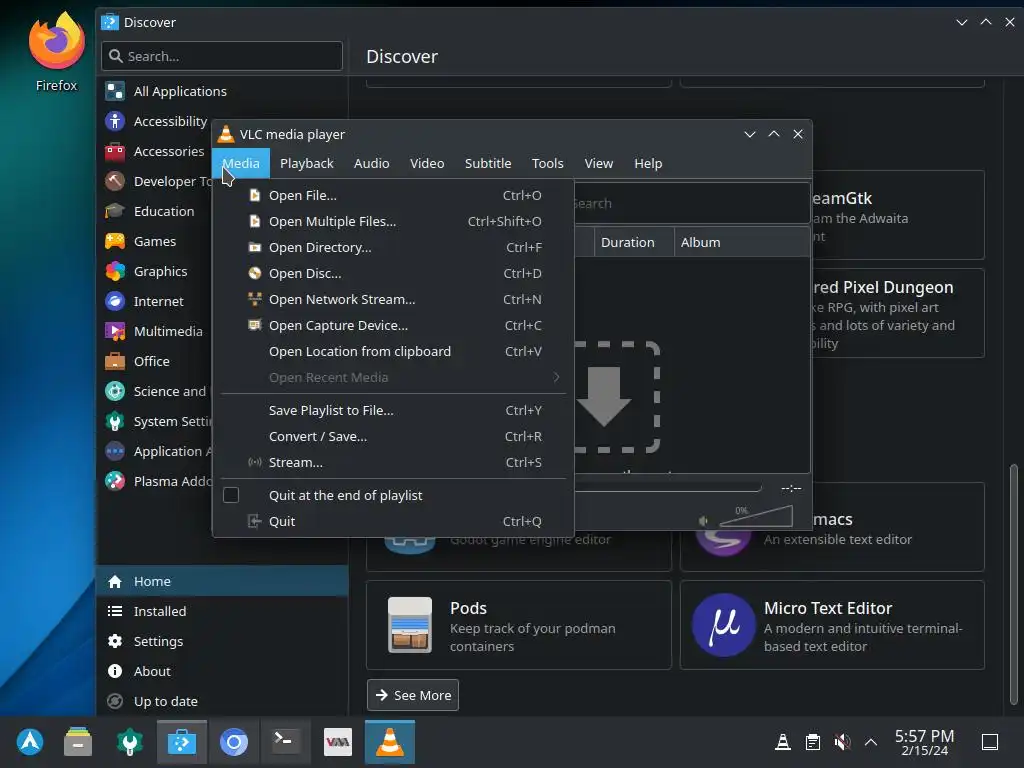Choose Quit from the Media menu
1024x768 pixels.
[x=394, y=521]
